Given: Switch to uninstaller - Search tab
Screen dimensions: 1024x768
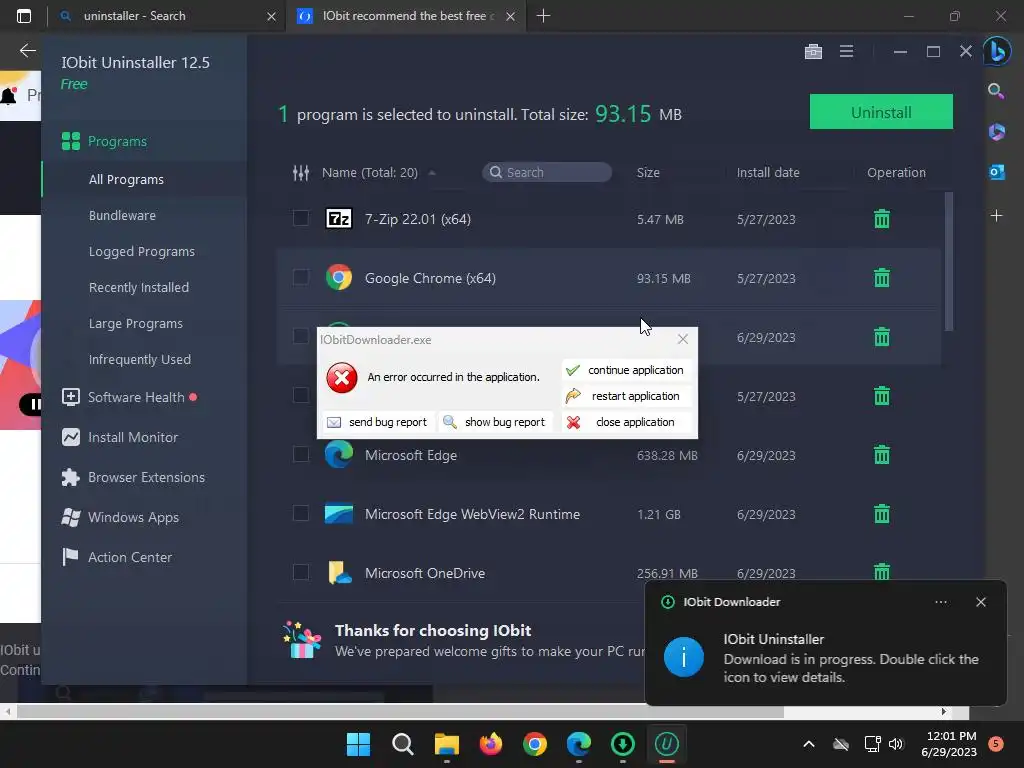Looking at the screenshot, I should tap(167, 16).
